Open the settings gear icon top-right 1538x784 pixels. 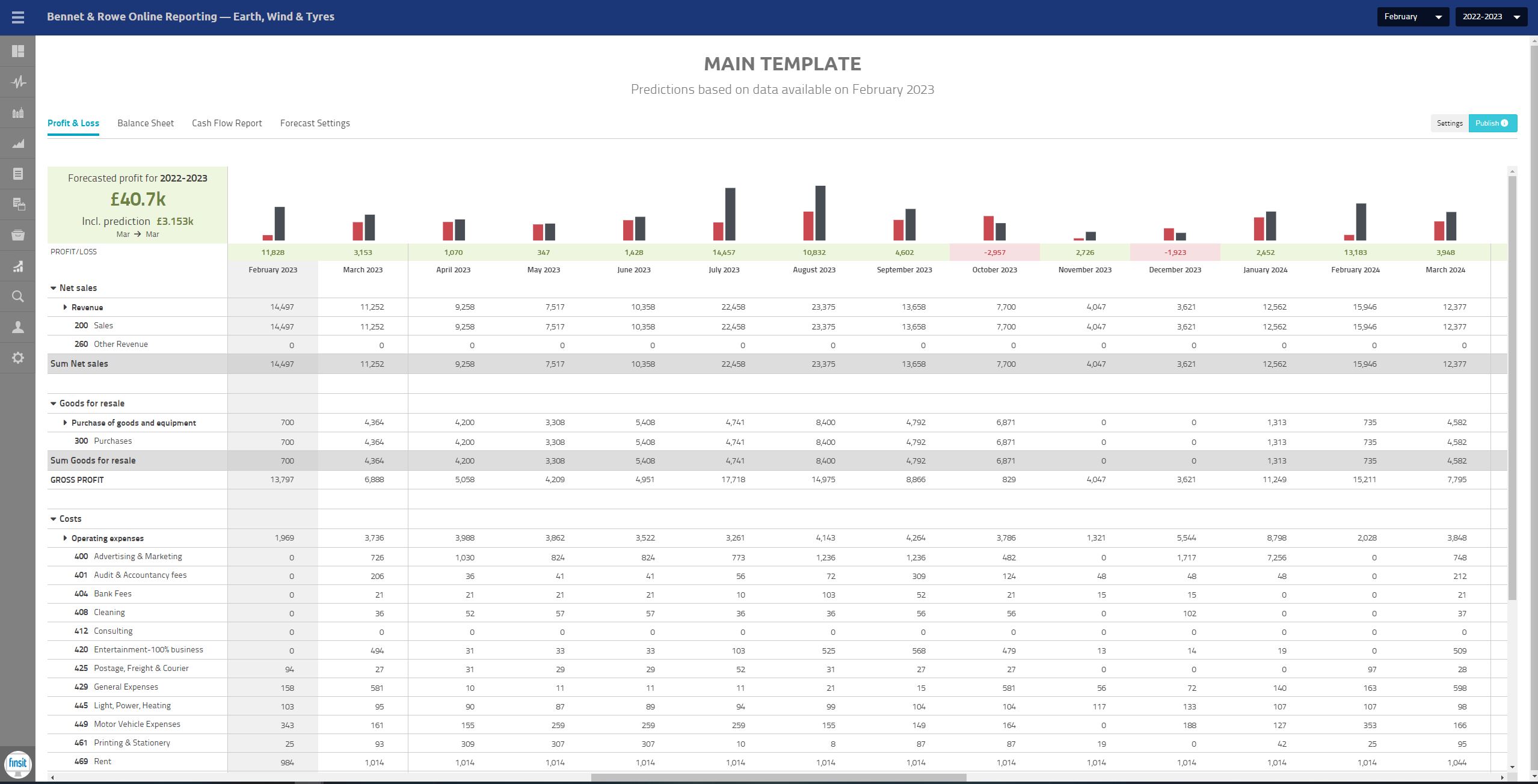click(x=1449, y=123)
